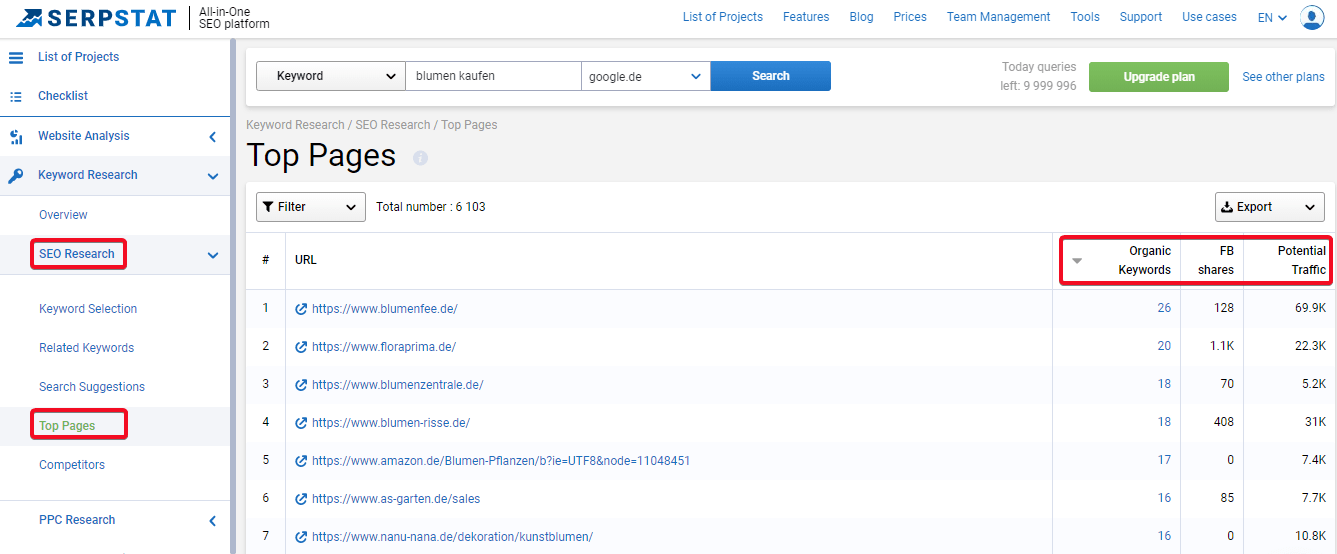Expand the Website Analysis section chevron
Viewport: 1337px width, 554px height.
point(212,137)
